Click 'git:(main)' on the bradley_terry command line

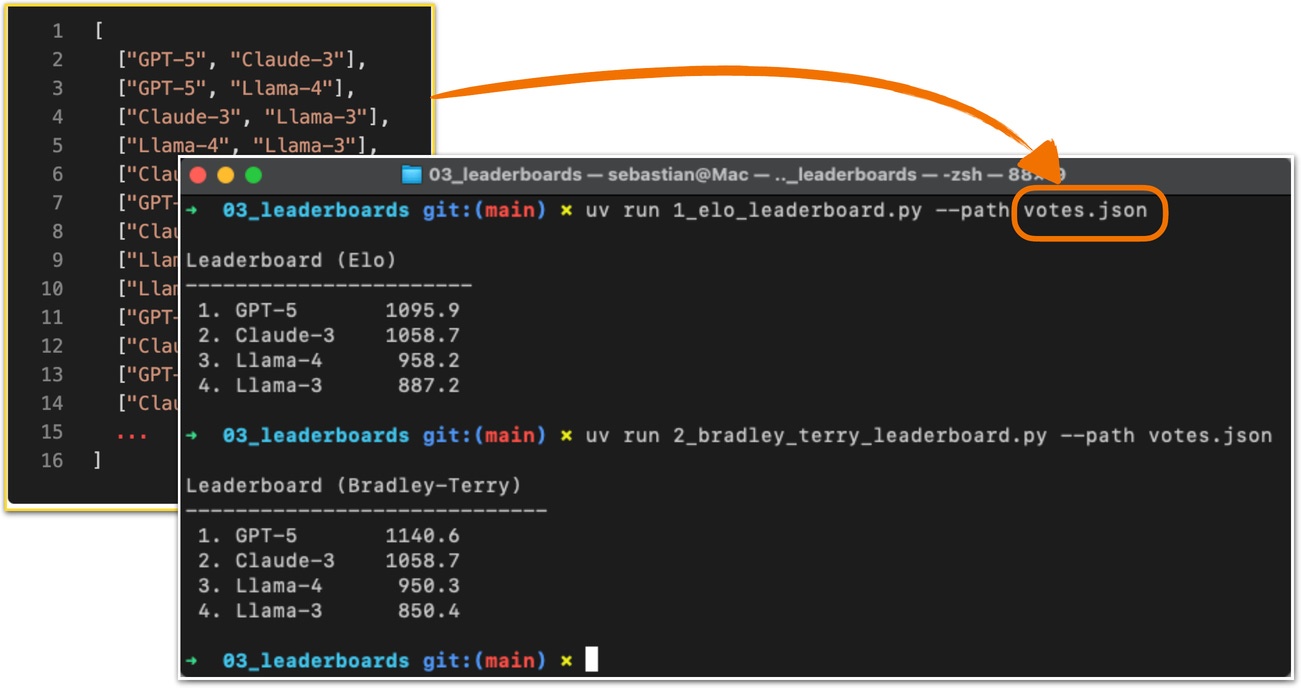484,436
